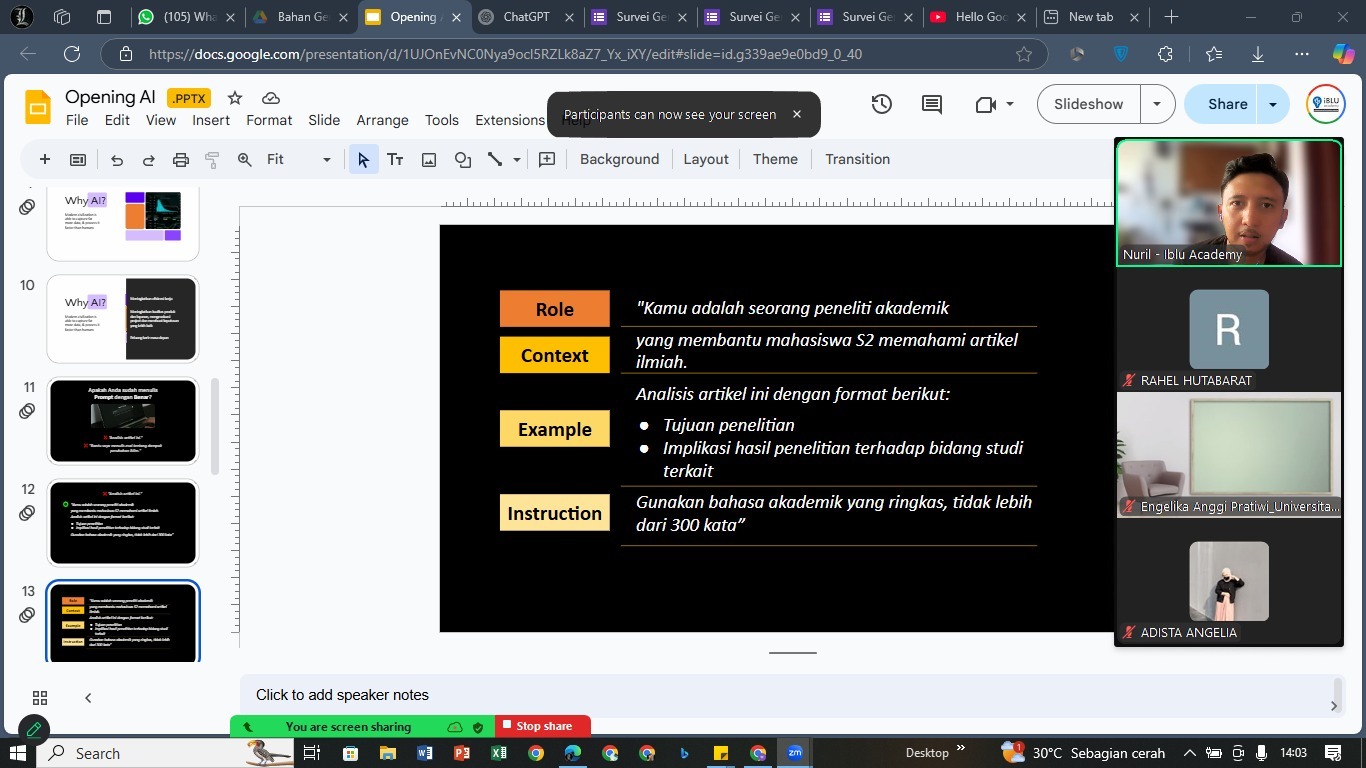The width and height of the screenshot is (1366, 768).
Task: Star the Opening AI presentation
Action: click(x=235, y=98)
